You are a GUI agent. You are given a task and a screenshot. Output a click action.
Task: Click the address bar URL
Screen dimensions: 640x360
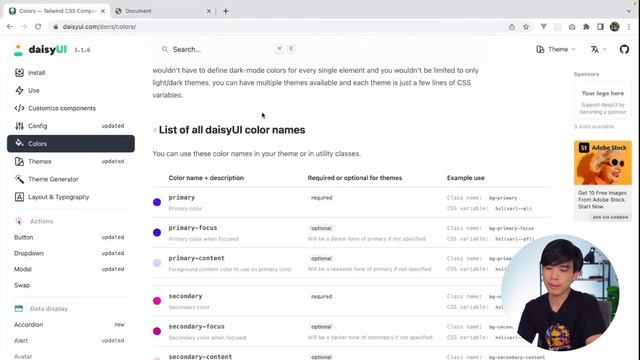coord(99,27)
